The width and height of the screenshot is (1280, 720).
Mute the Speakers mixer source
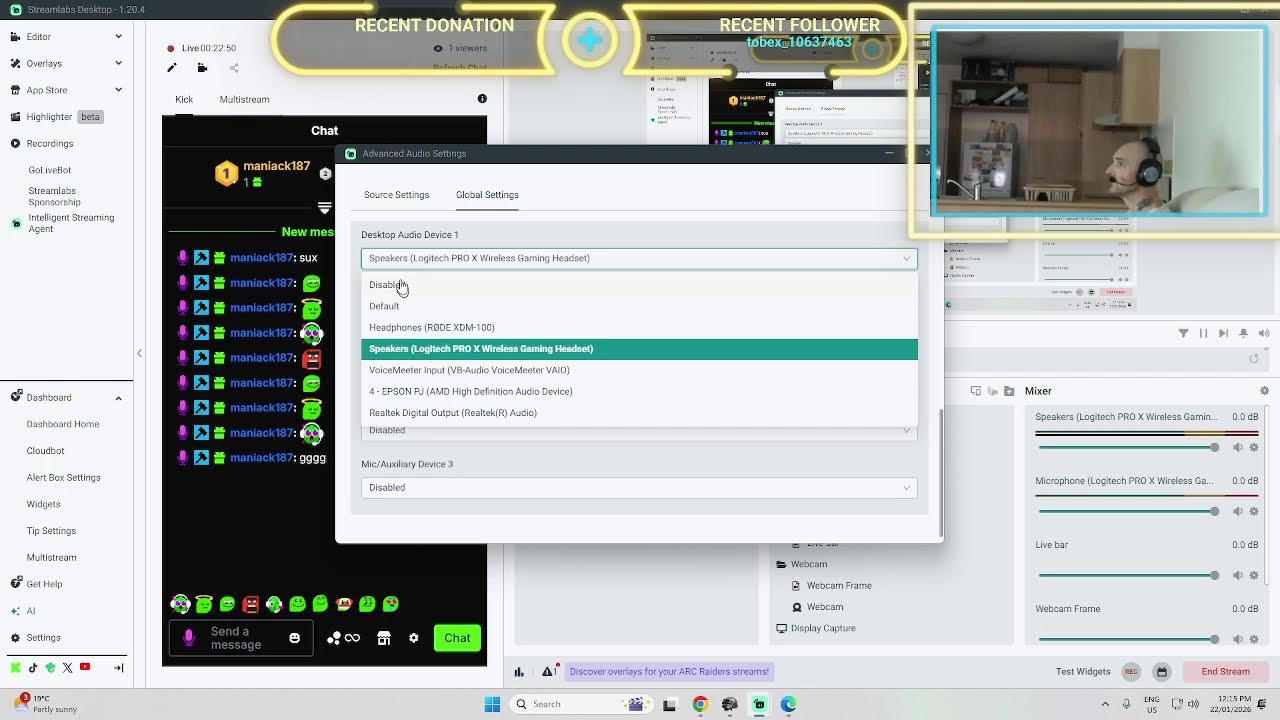[x=1238, y=447]
